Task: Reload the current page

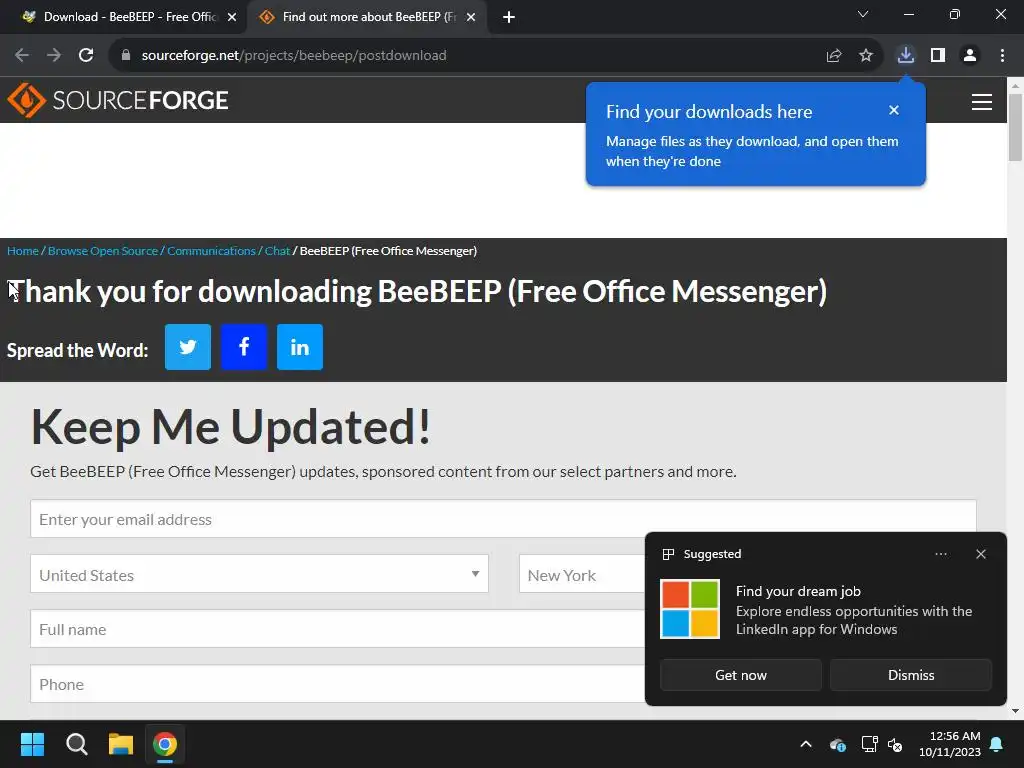Action: click(86, 56)
